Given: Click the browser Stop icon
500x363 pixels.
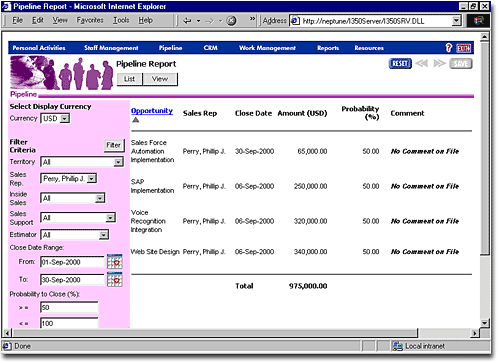Looking at the screenshot, I should (231, 21).
